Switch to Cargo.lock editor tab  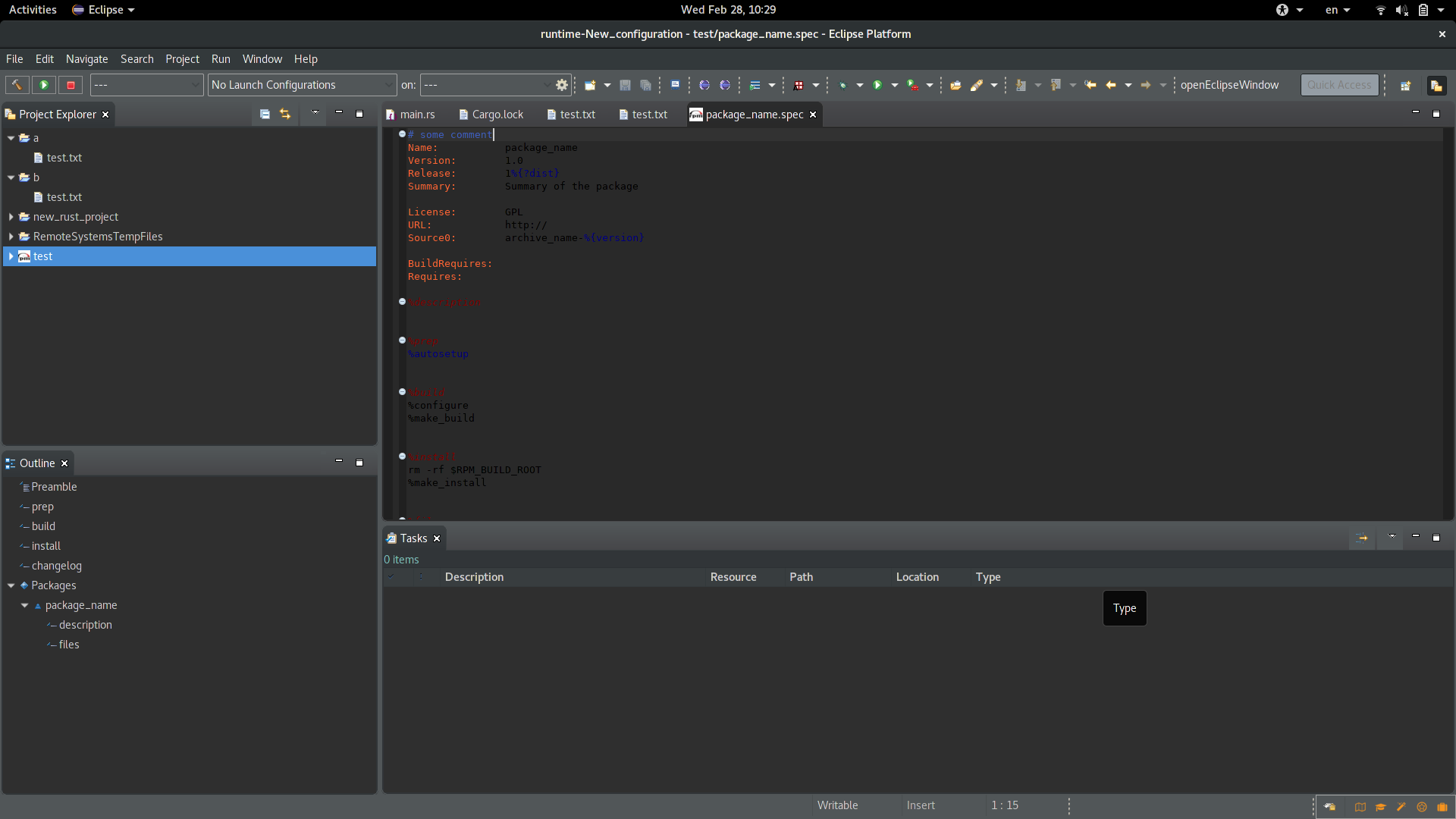pyautogui.click(x=491, y=115)
